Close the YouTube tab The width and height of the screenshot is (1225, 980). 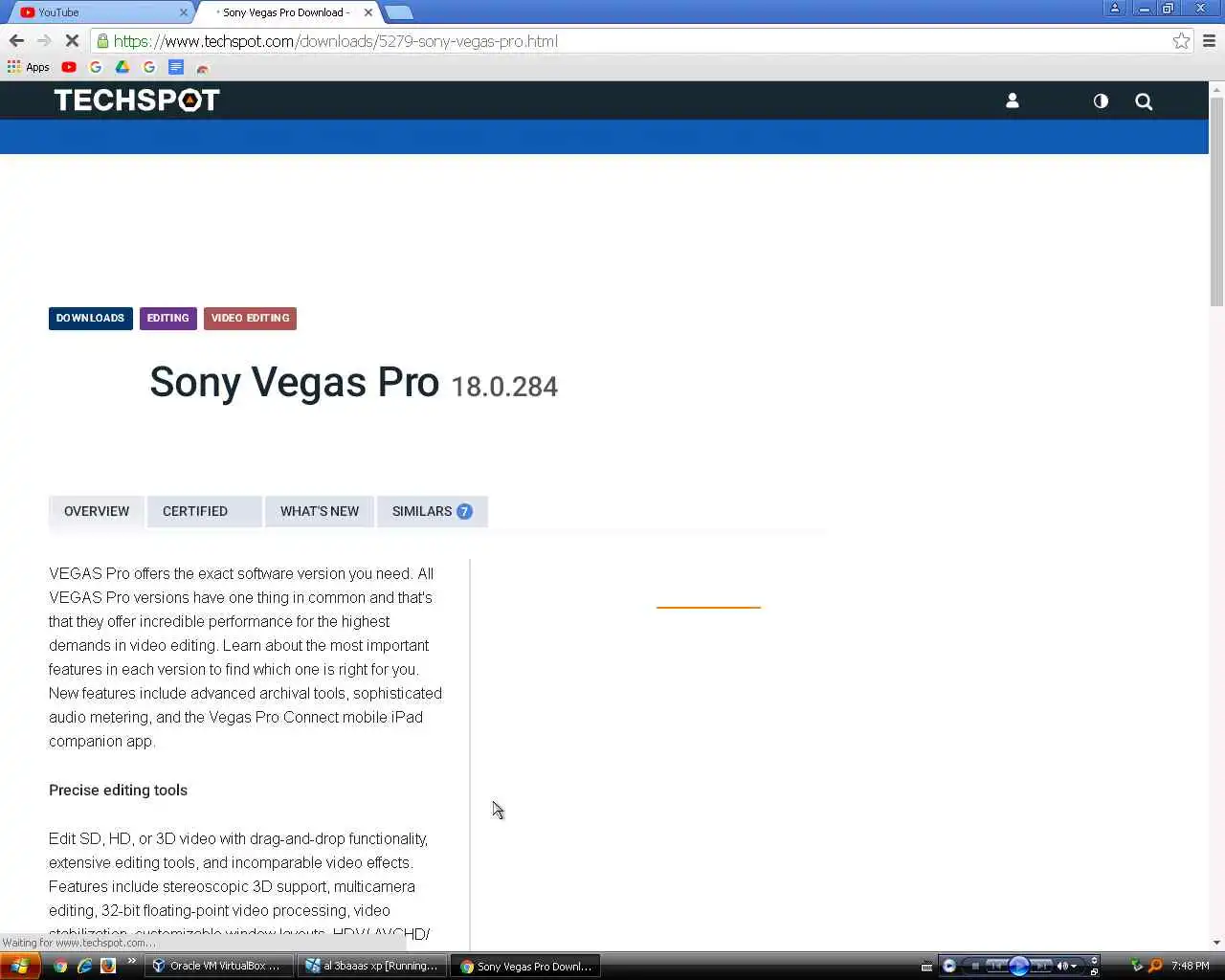(x=184, y=12)
